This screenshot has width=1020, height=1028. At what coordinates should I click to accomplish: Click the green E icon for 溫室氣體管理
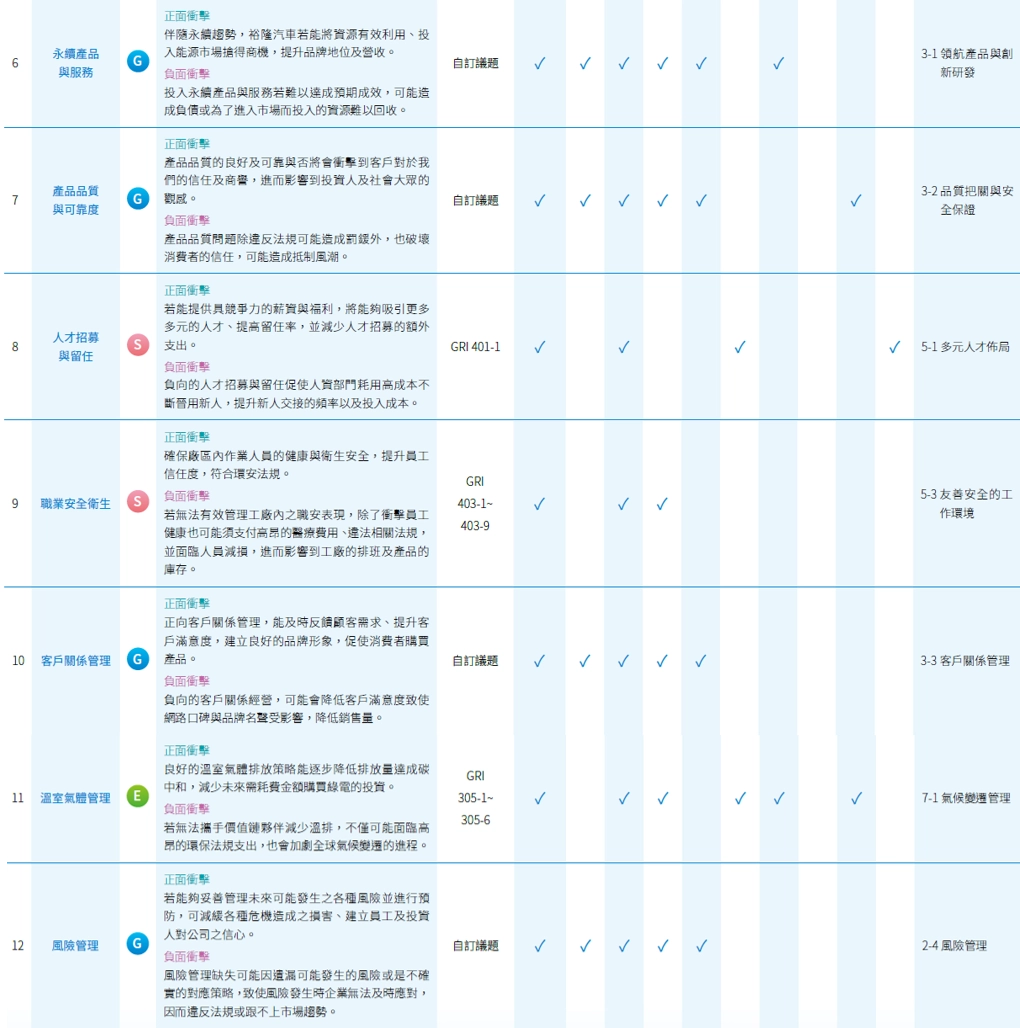tap(137, 797)
